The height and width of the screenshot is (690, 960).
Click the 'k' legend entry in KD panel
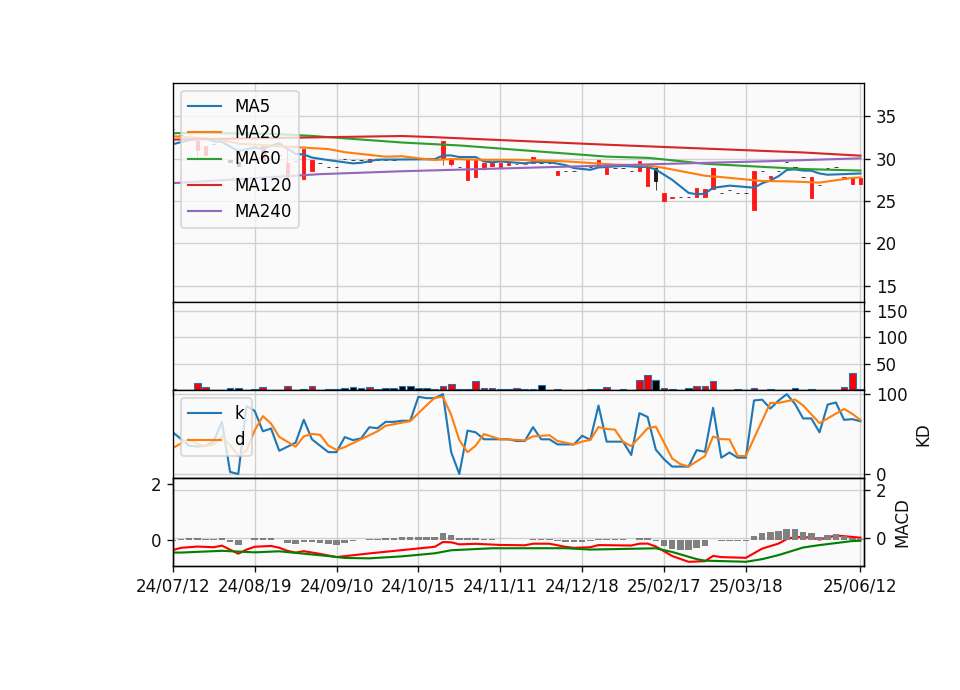pos(239,413)
